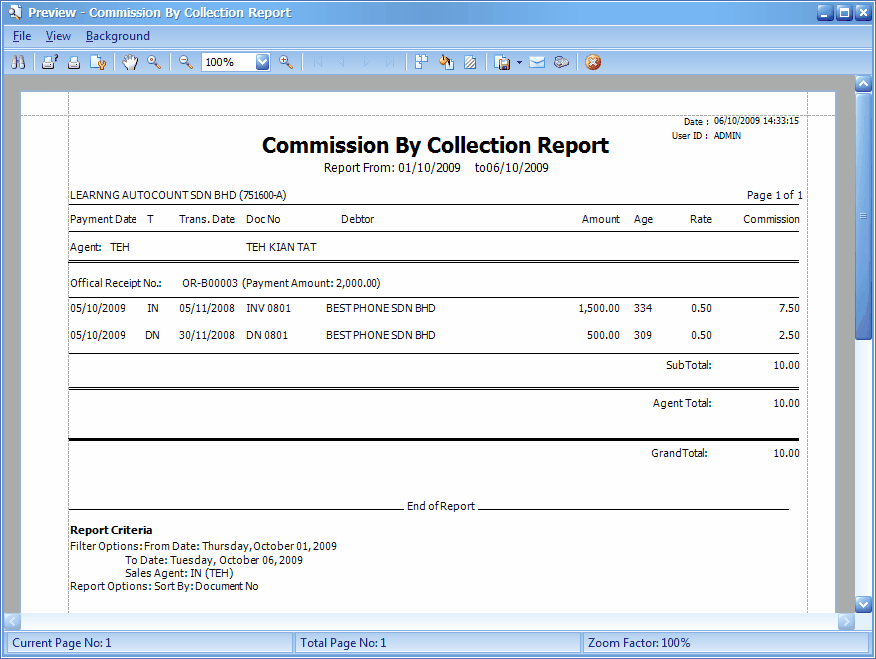Click the commission value 2.50
876x659 pixels.
coord(789,335)
